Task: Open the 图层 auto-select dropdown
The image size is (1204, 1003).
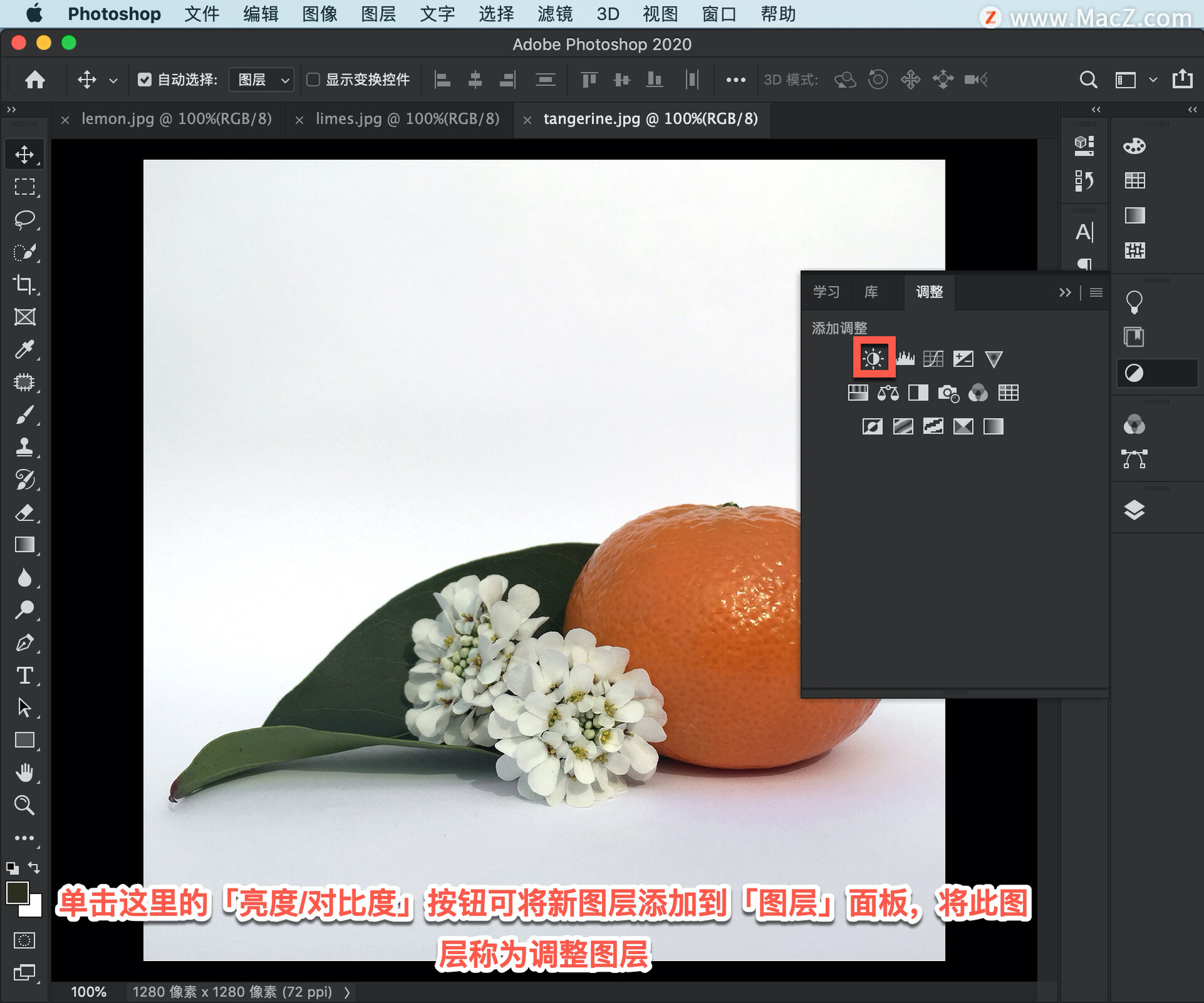Action: 261,80
